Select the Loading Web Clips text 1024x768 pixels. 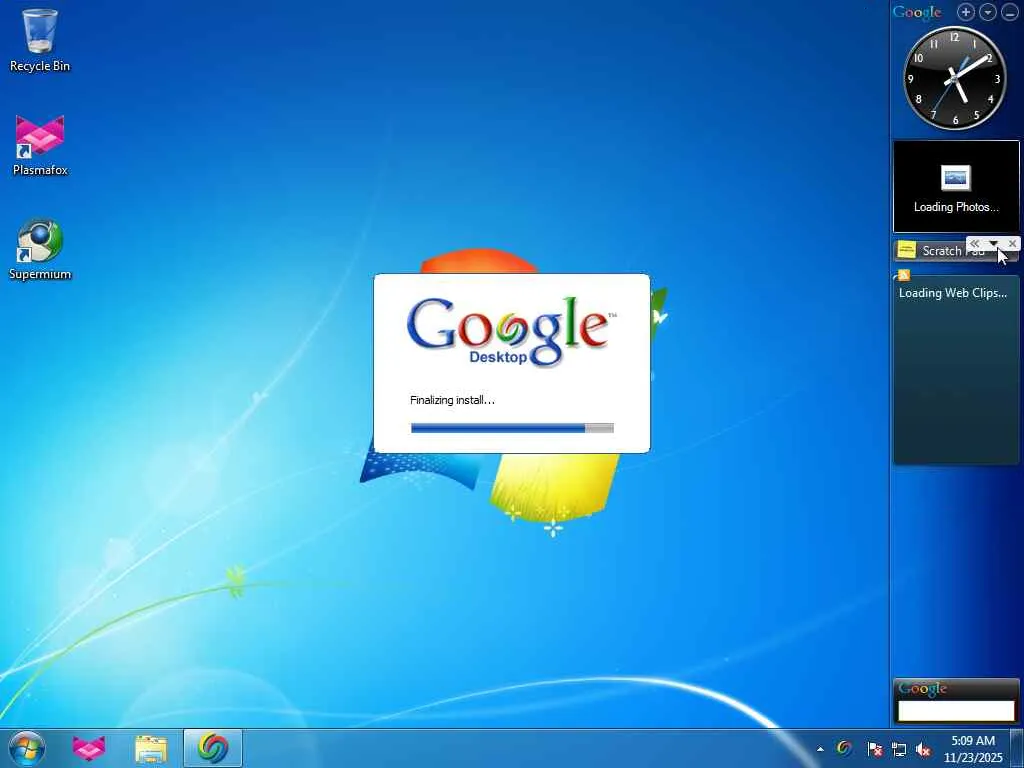click(x=953, y=293)
